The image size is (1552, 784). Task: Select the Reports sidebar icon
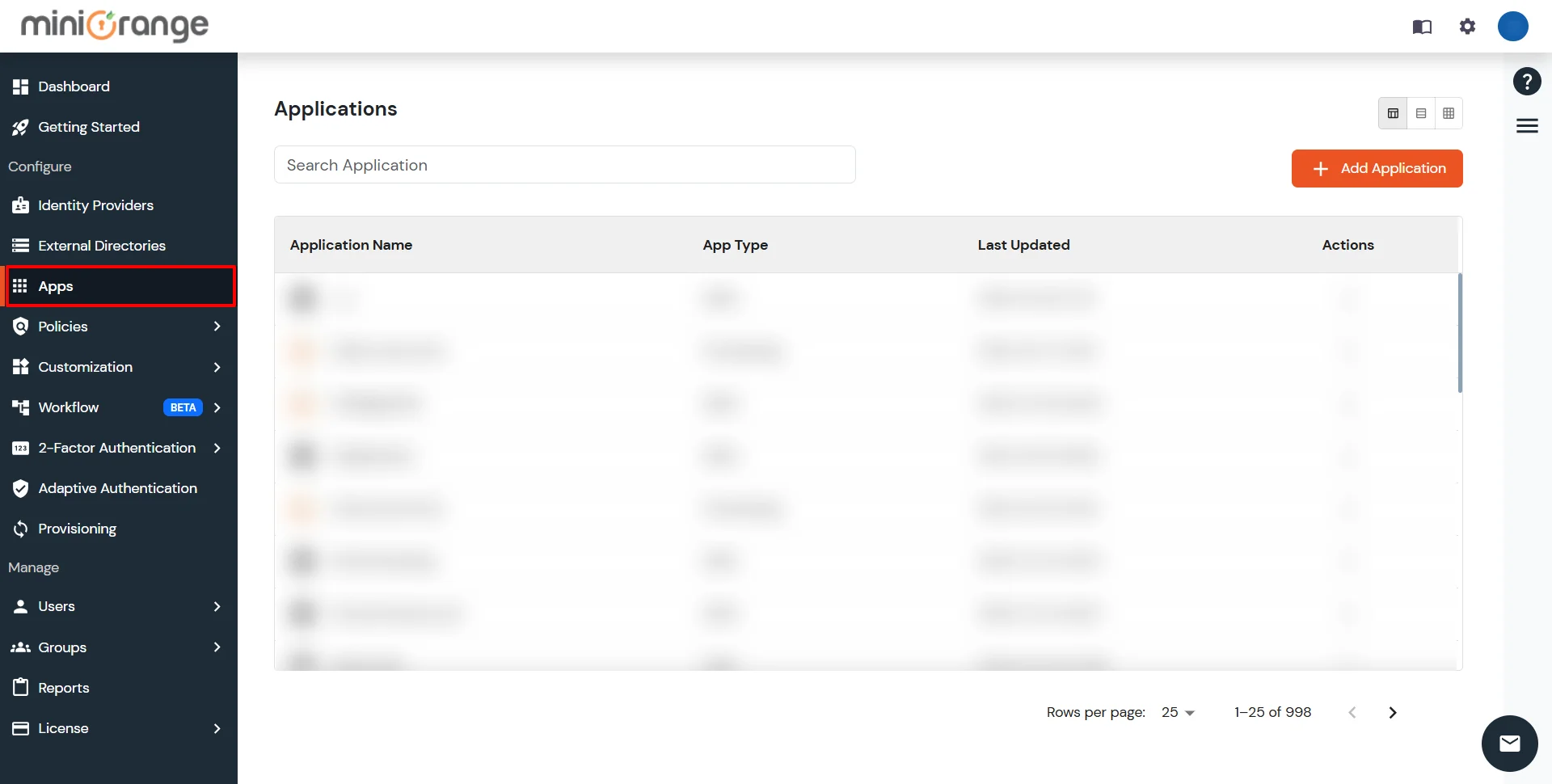click(x=21, y=687)
